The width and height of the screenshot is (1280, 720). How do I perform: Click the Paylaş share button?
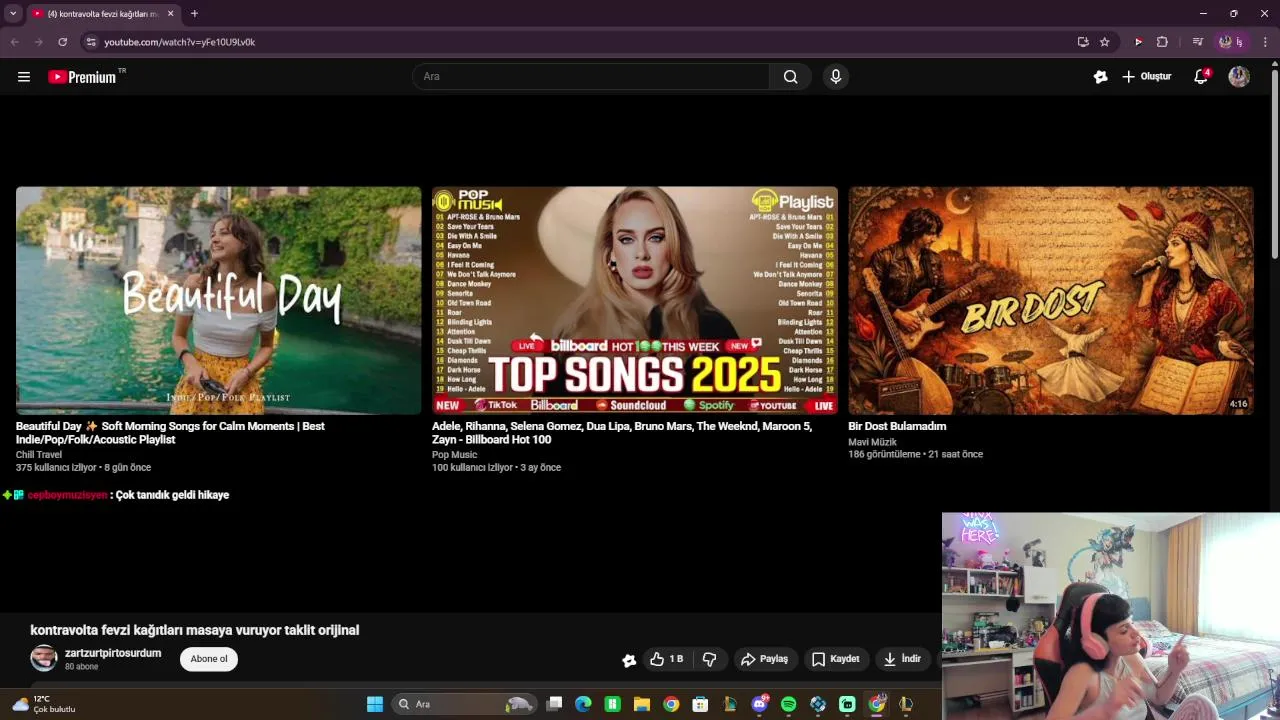(765, 659)
